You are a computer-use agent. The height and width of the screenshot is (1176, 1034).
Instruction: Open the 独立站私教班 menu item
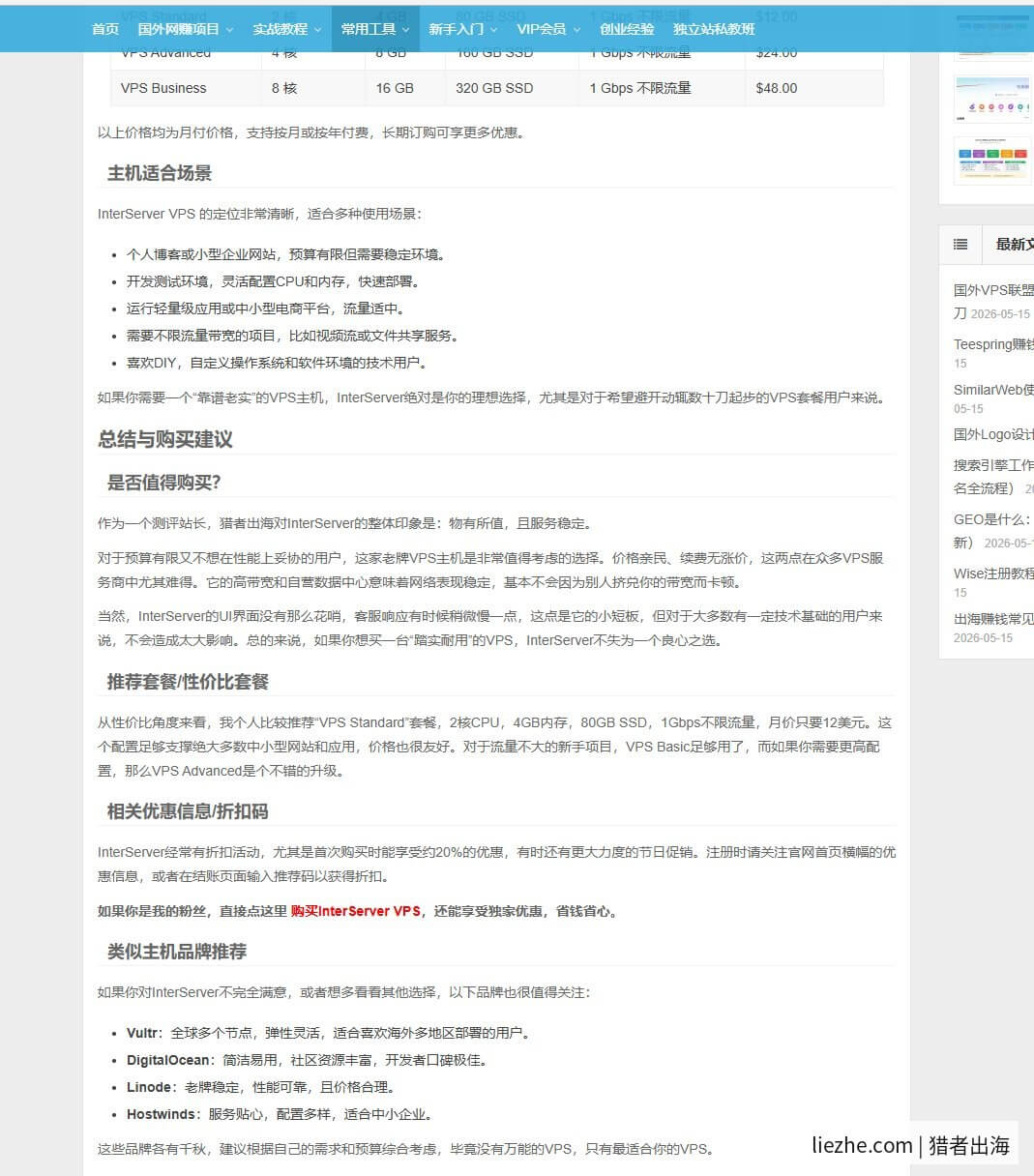714,29
